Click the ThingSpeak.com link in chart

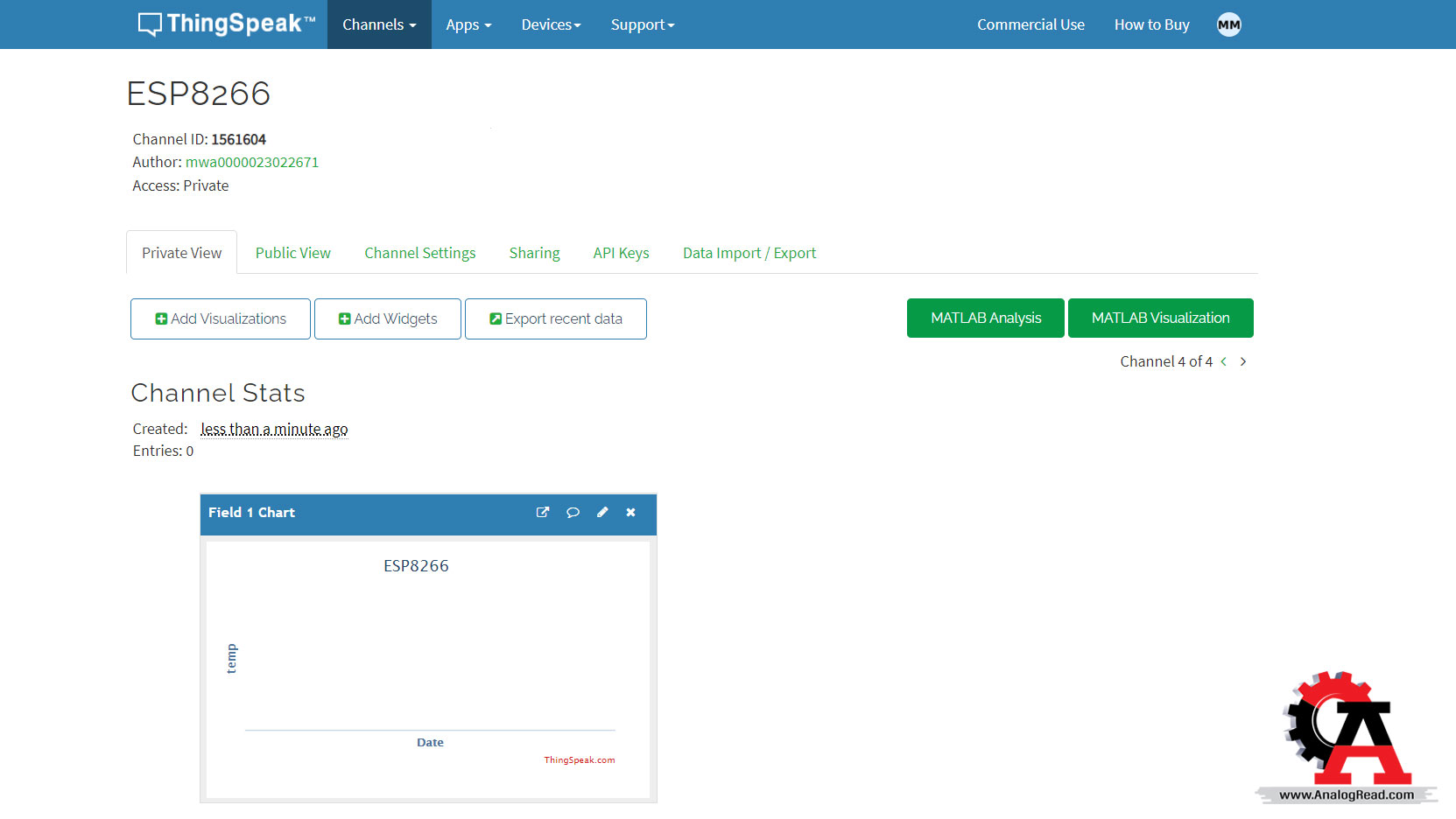pos(580,759)
